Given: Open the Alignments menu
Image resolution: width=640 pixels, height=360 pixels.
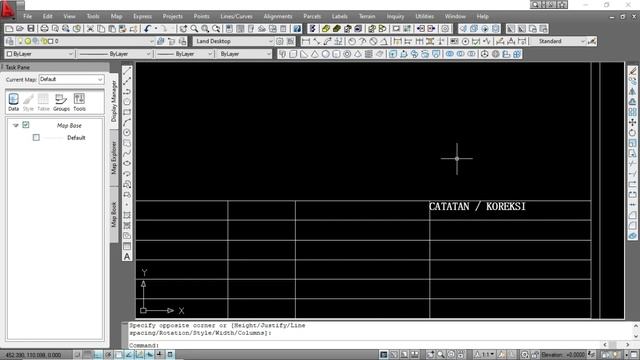Looking at the screenshot, I should tap(278, 16).
